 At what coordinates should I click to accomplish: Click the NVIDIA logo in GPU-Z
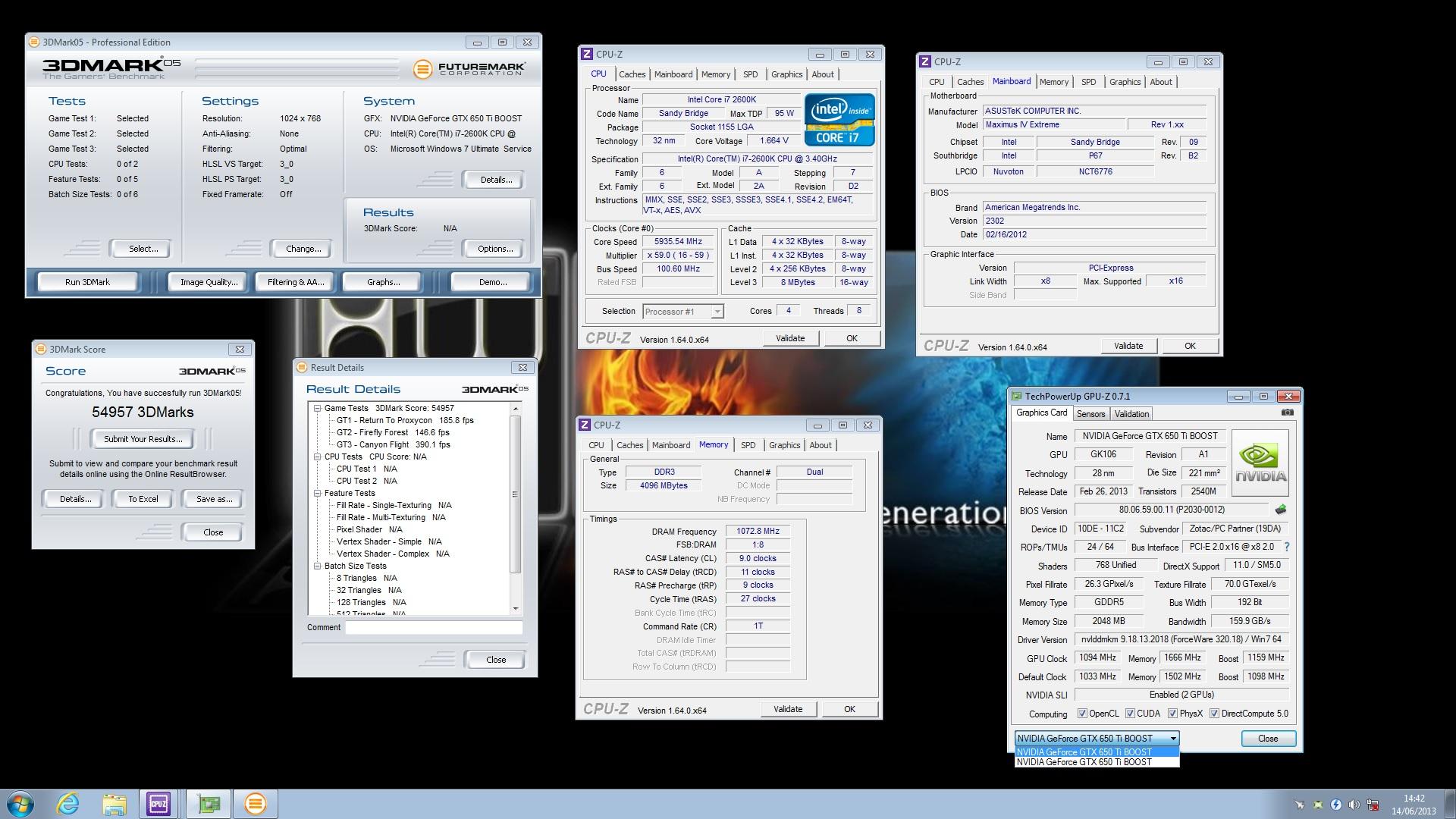pos(1260,463)
